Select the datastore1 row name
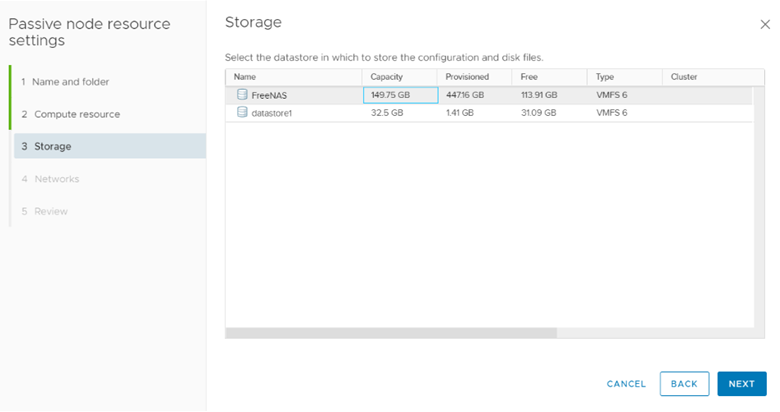The image size is (780, 412). click(x=272, y=113)
